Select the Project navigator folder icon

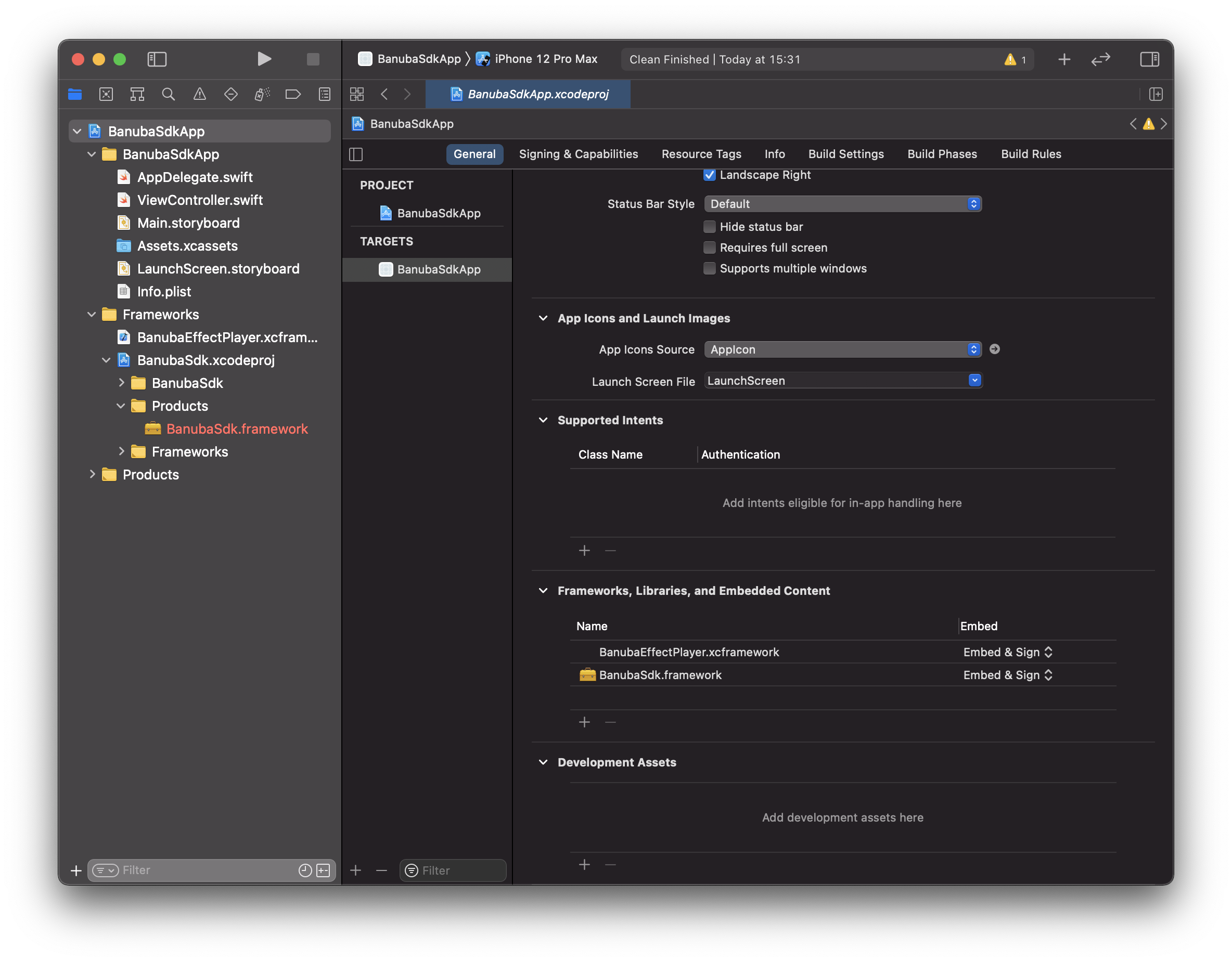tap(75, 94)
